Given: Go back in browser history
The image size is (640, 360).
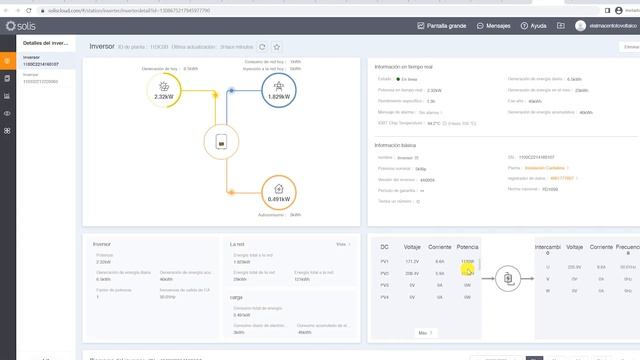Looking at the screenshot, I should tap(6, 11).
